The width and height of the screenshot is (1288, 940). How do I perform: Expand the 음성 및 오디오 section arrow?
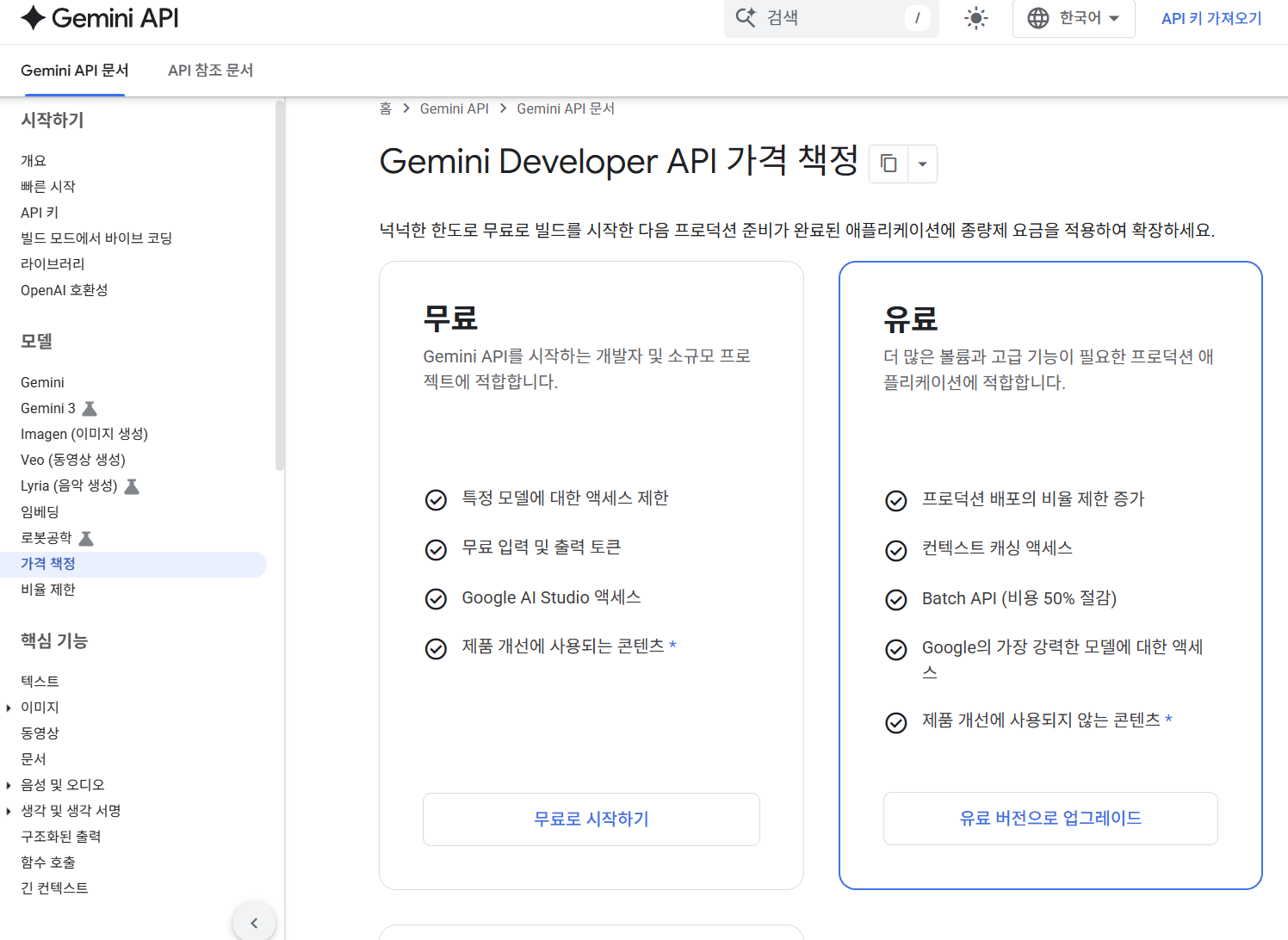pos(9,785)
